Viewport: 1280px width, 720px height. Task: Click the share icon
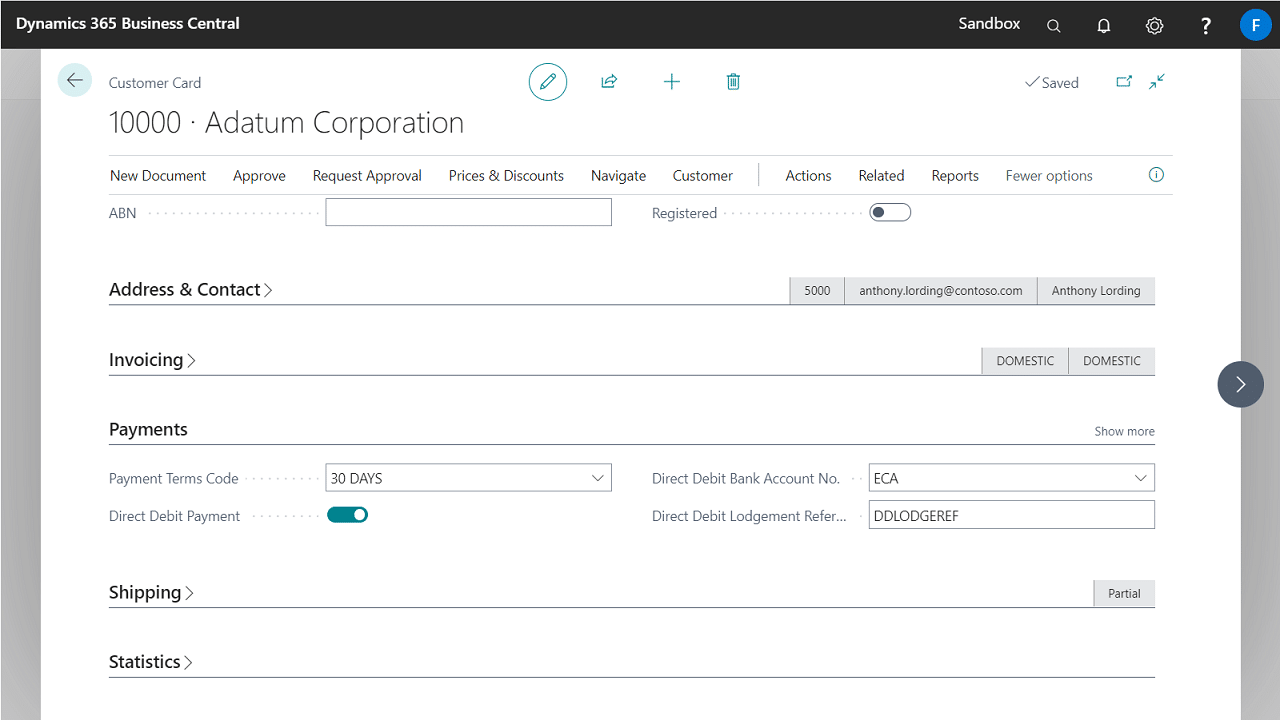pos(609,82)
